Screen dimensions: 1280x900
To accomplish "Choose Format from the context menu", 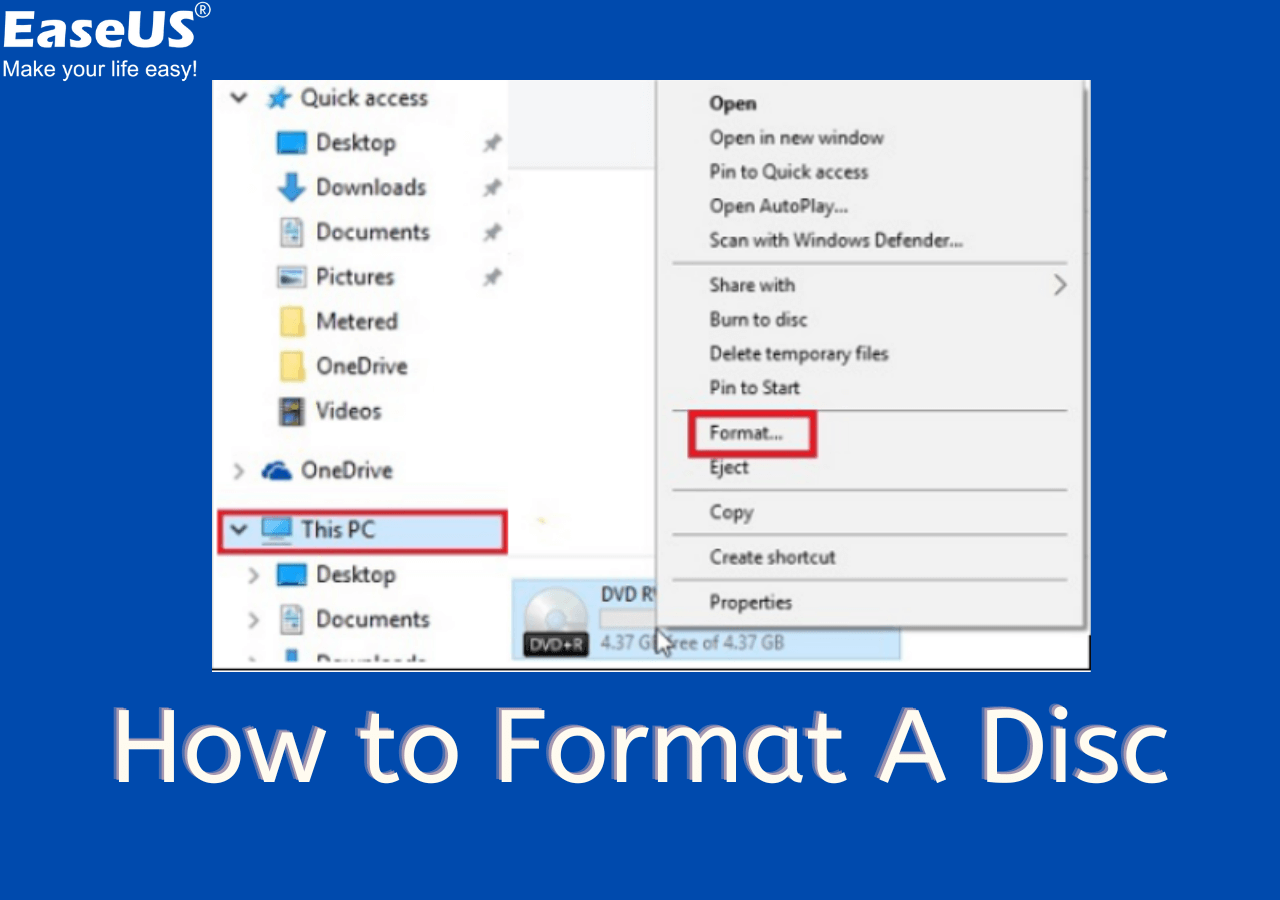I will 746,433.
